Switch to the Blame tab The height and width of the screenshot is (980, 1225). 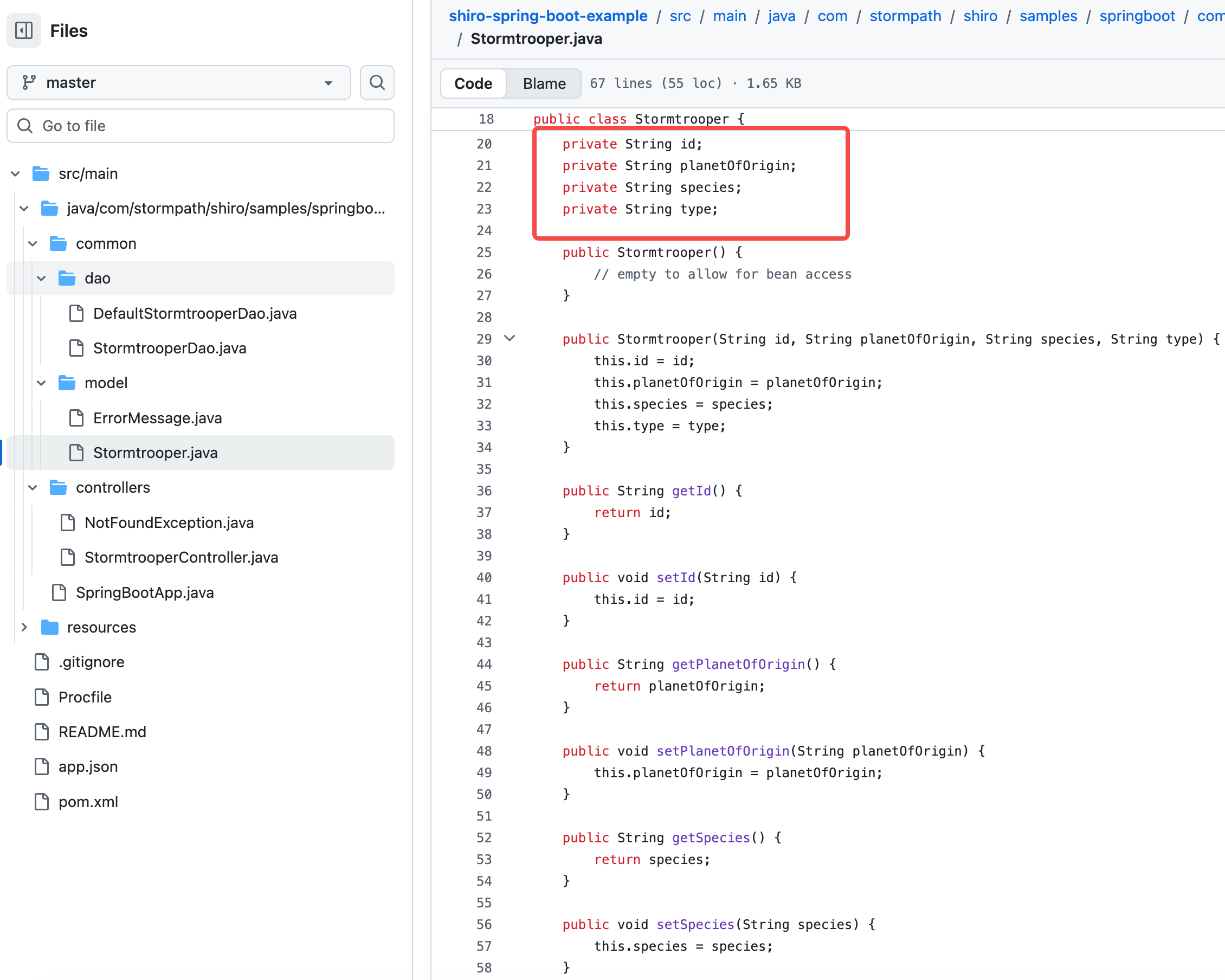coord(544,83)
